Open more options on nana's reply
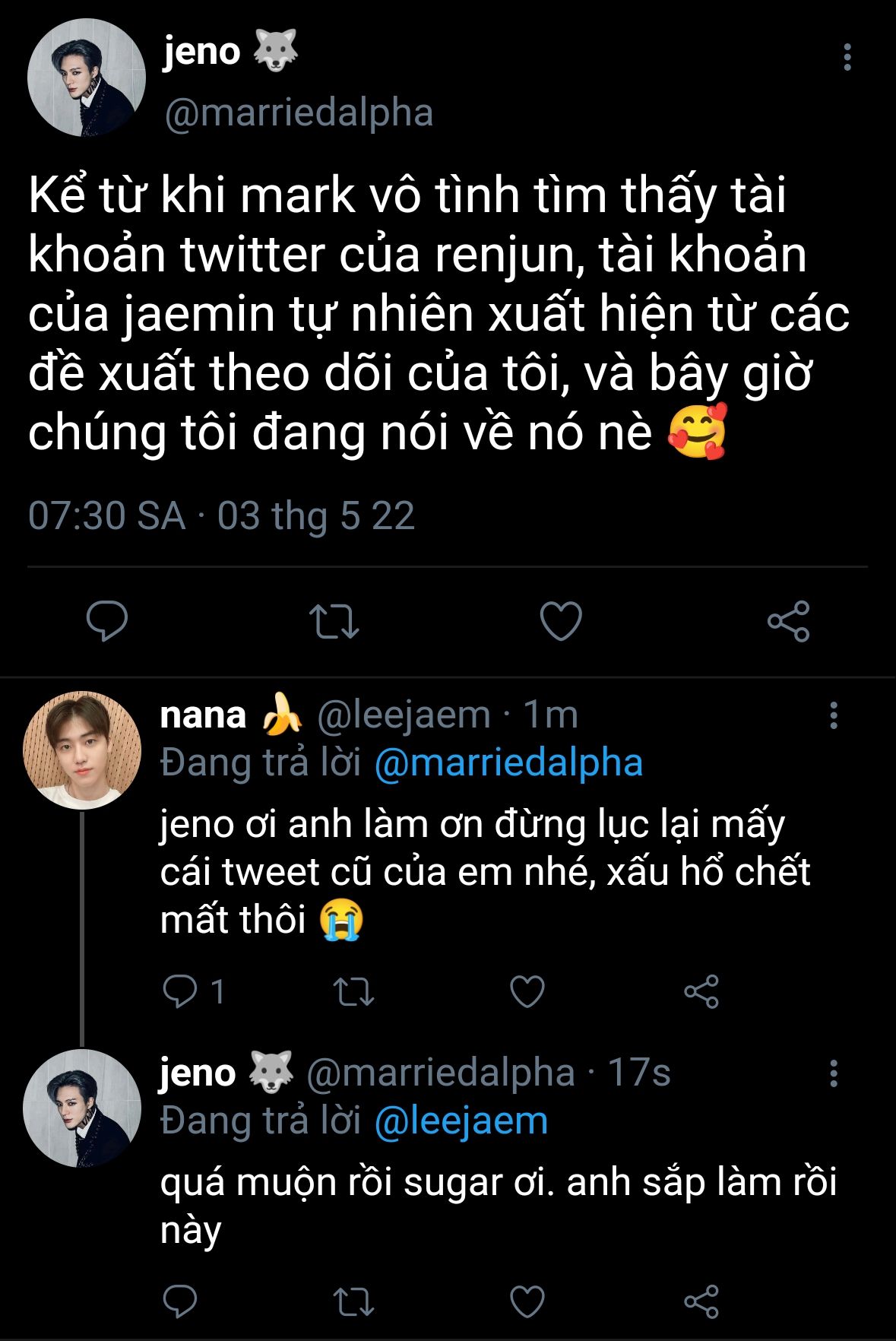This screenshot has width=896, height=1341. coord(834,715)
